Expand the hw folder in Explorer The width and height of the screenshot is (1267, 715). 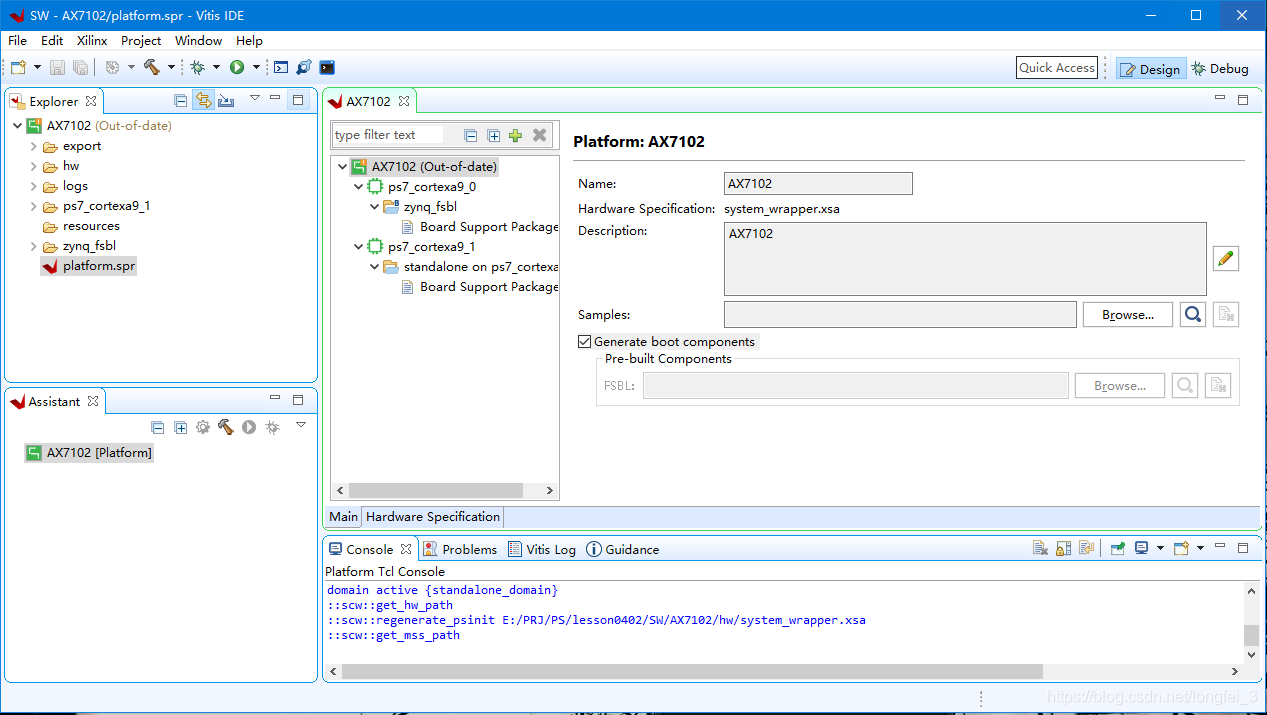[33, 166]
